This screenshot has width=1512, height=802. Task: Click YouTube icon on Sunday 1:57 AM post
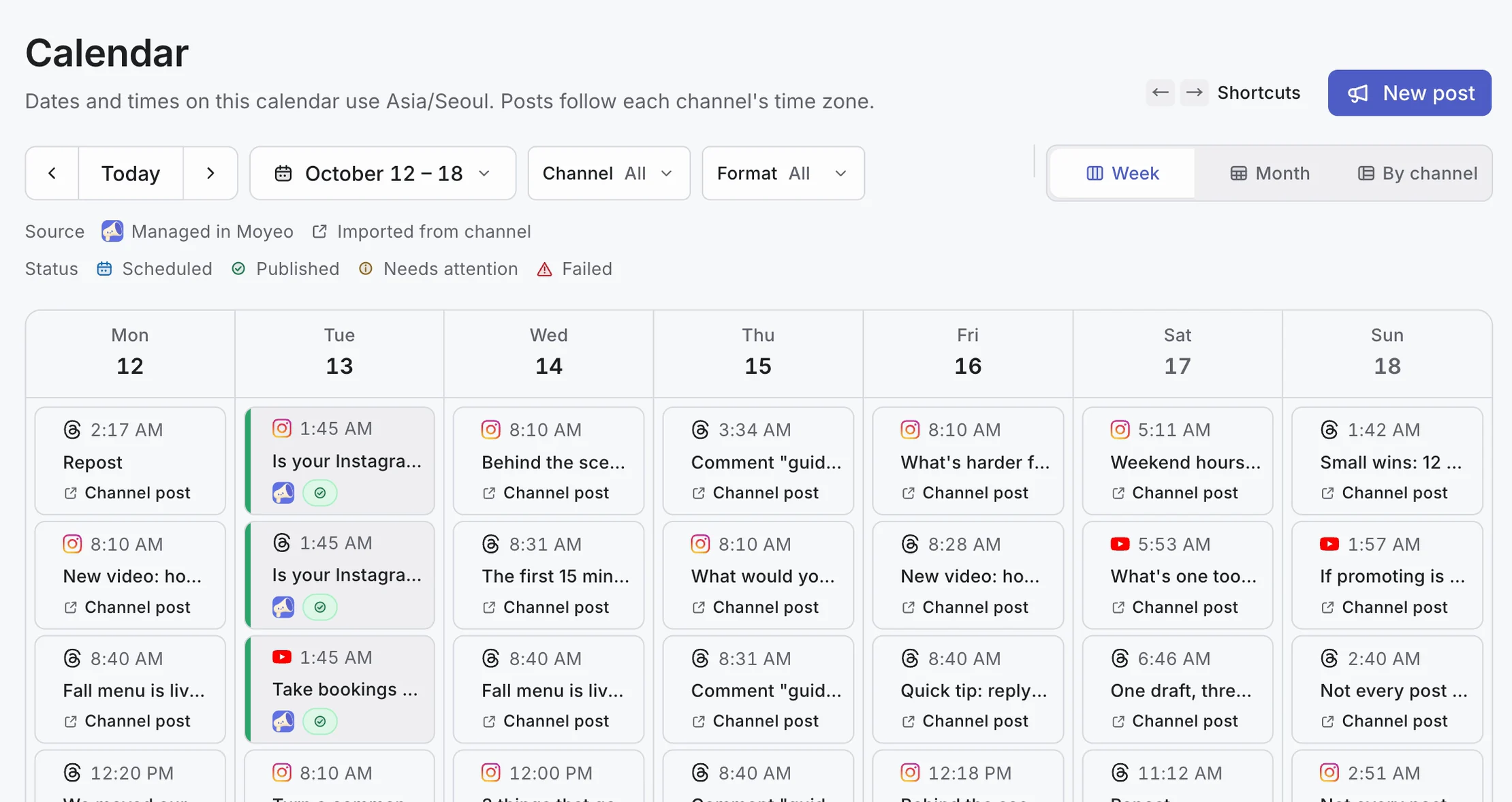tap(1329, 544)
